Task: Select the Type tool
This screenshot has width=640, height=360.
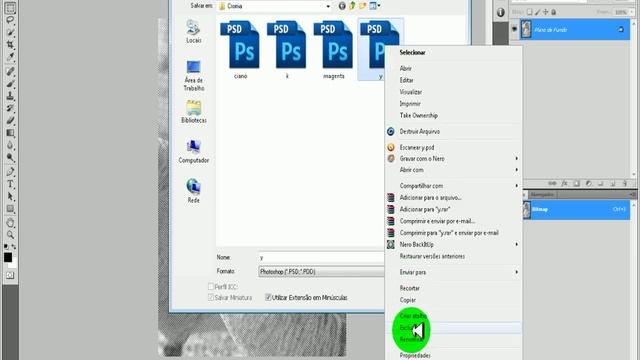Action: point(10,184)
